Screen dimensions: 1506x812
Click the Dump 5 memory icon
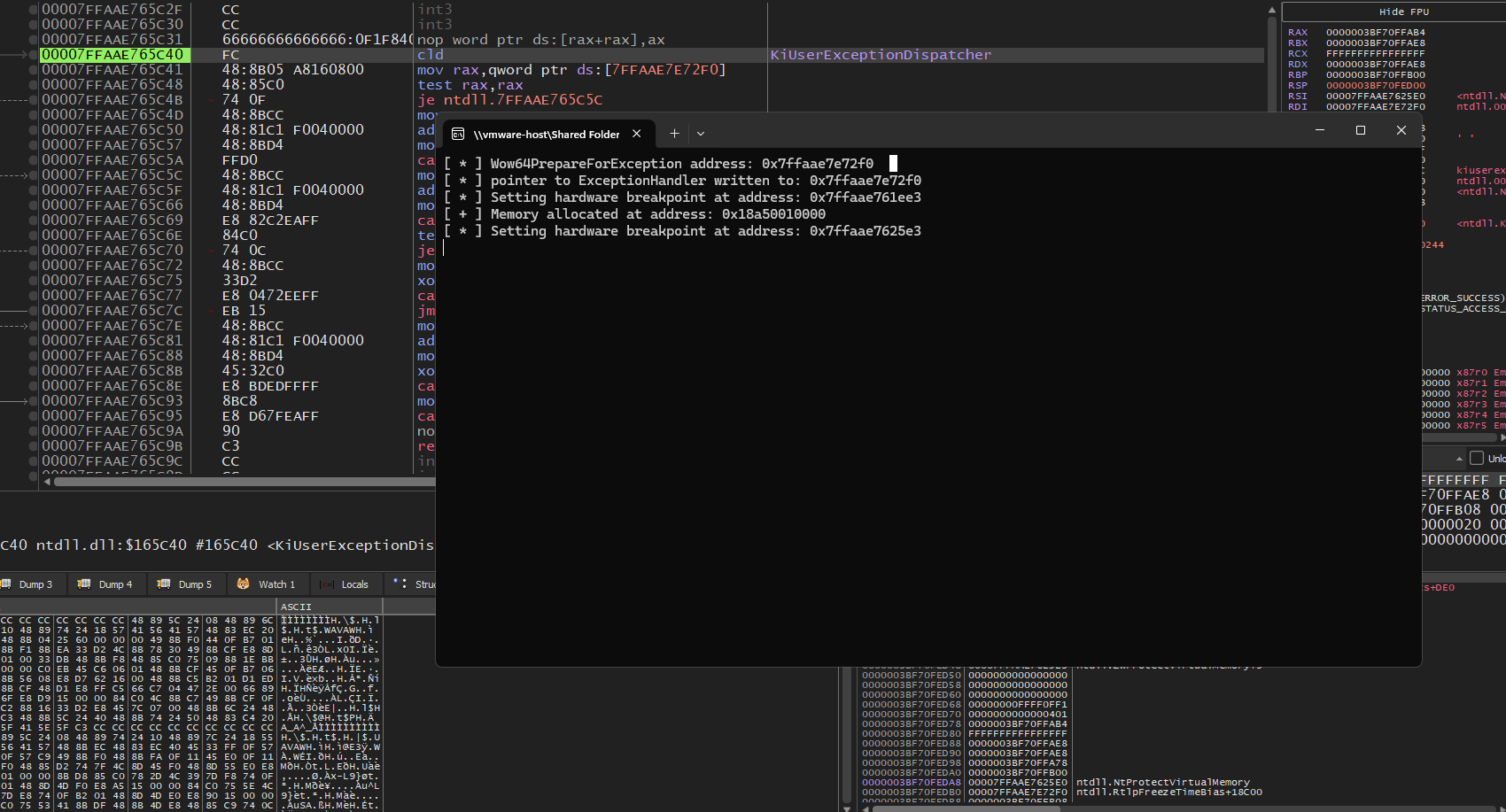[x=164, y=584]
